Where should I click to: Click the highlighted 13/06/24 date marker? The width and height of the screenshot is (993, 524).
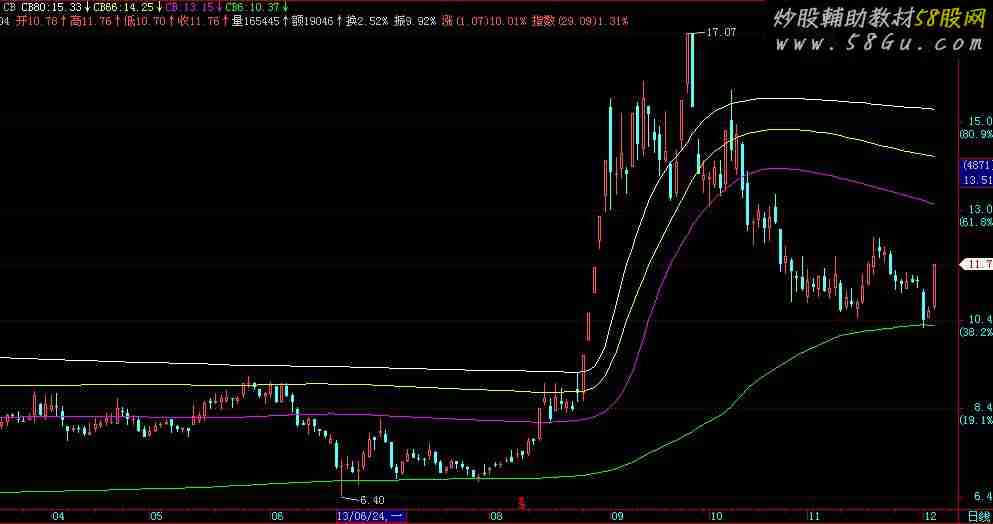371,516
